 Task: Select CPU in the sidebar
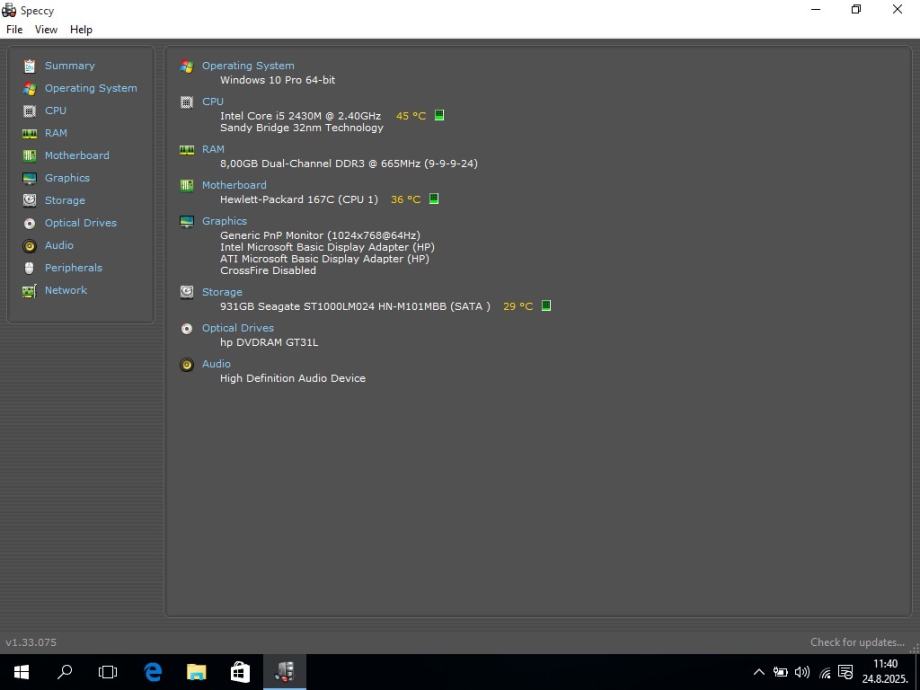pyautogui.click(x=56, y=110)
